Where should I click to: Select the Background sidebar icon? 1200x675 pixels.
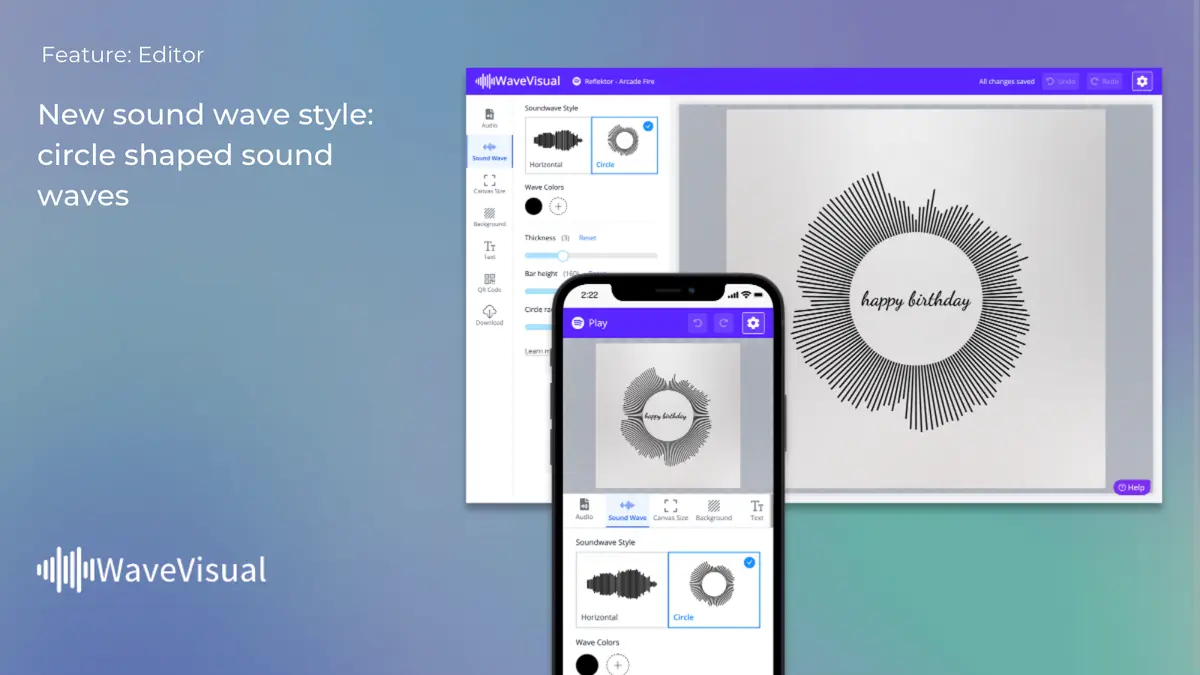(x=489, y=216)
